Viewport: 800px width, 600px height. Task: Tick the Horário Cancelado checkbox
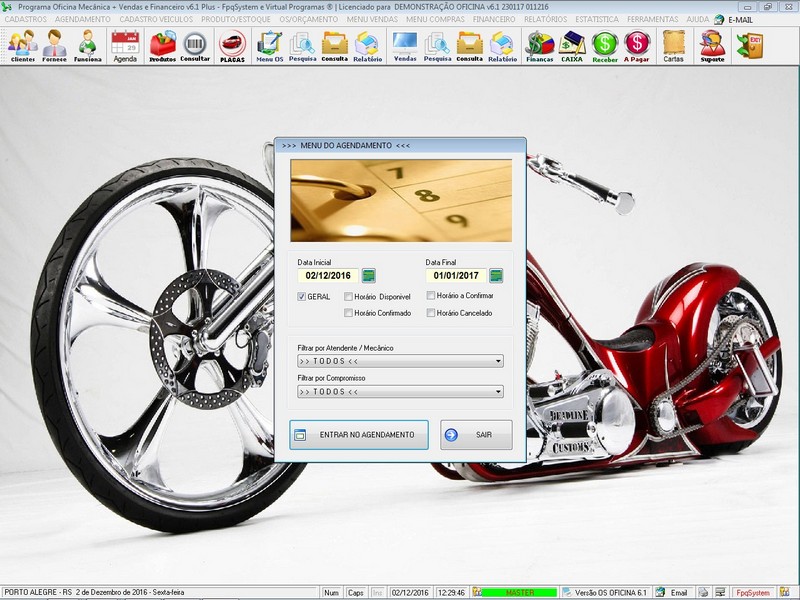[x=430, y=313]
